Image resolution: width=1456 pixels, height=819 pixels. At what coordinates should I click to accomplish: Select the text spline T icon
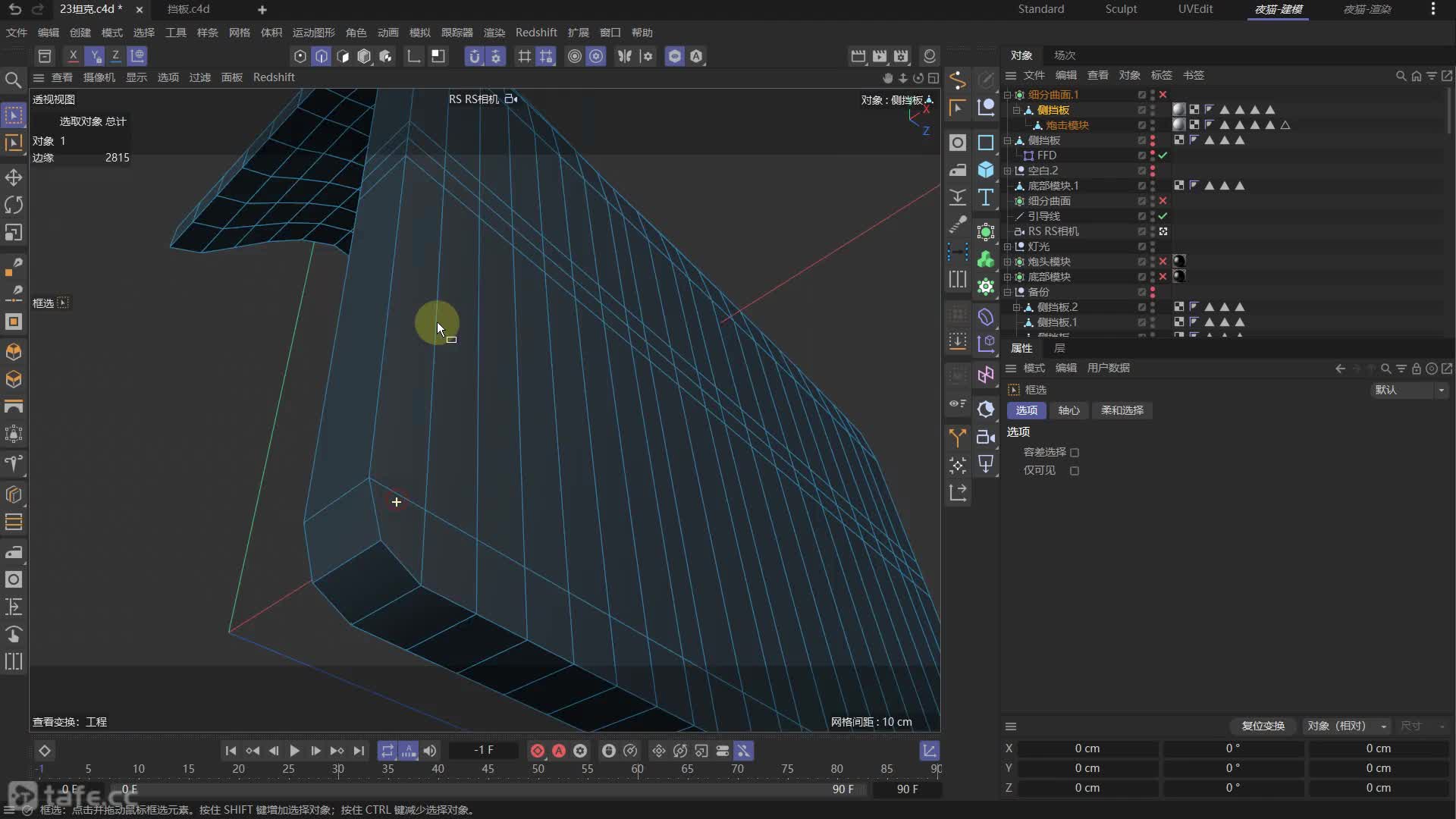[986, 197]
